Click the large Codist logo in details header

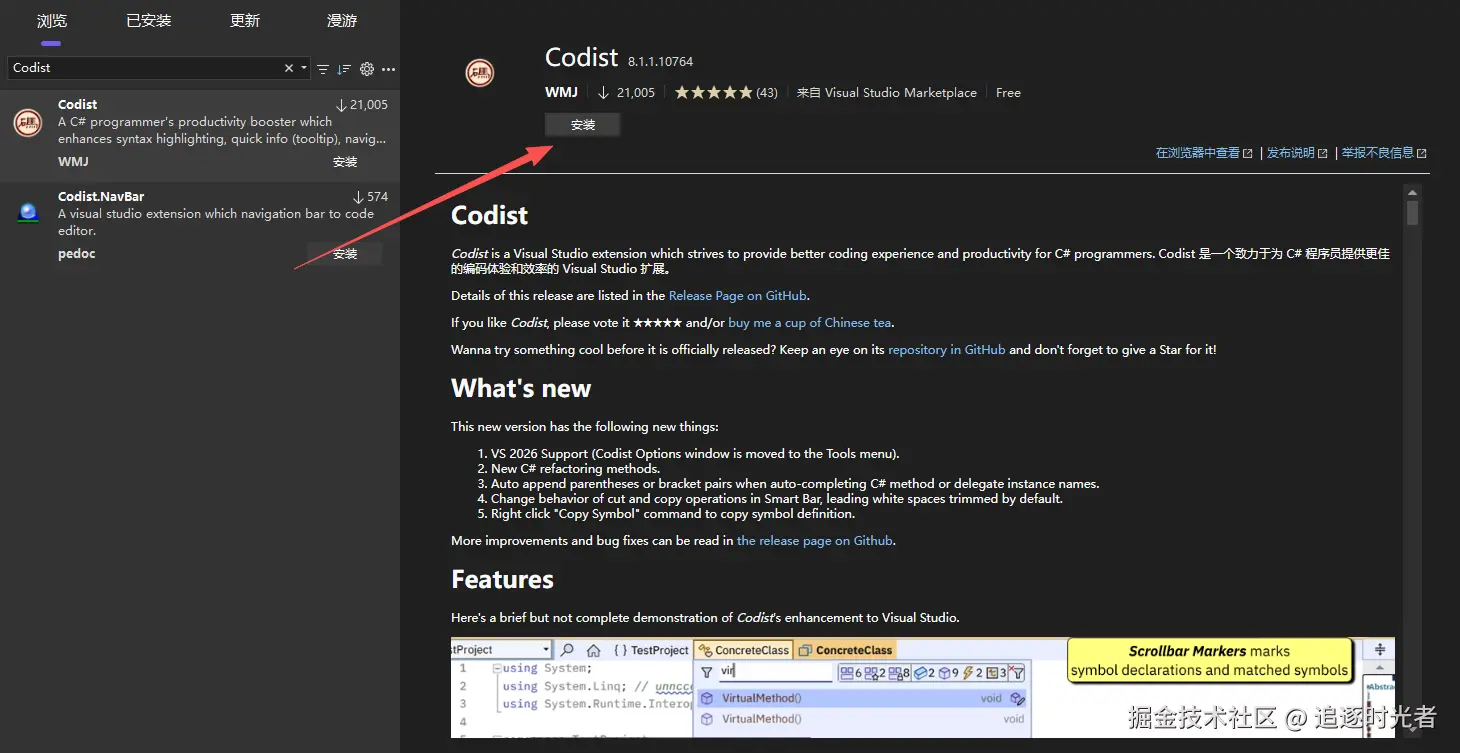[480, 72]
